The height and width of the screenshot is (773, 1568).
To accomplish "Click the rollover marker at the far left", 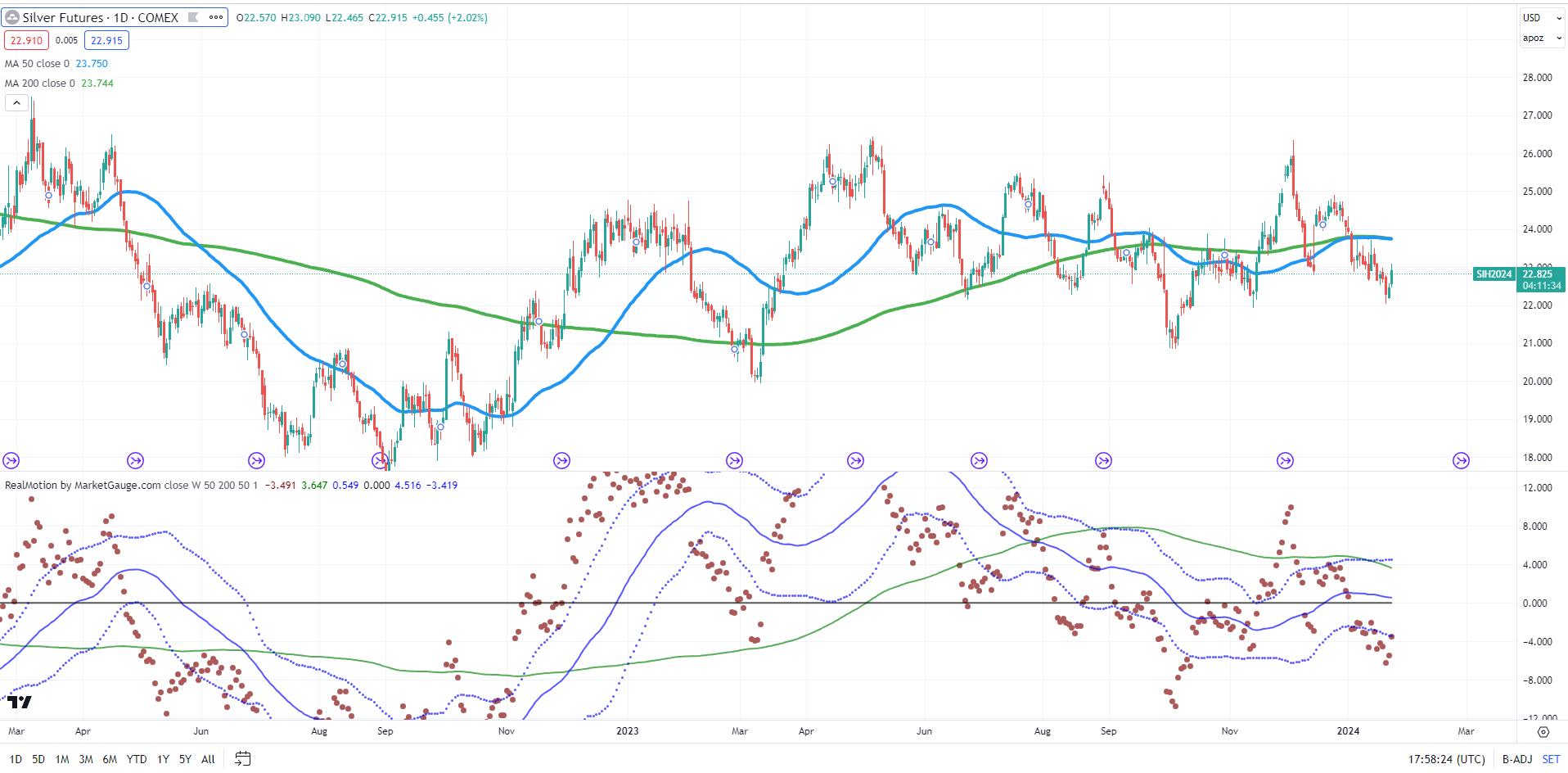I will click(11, 461).
